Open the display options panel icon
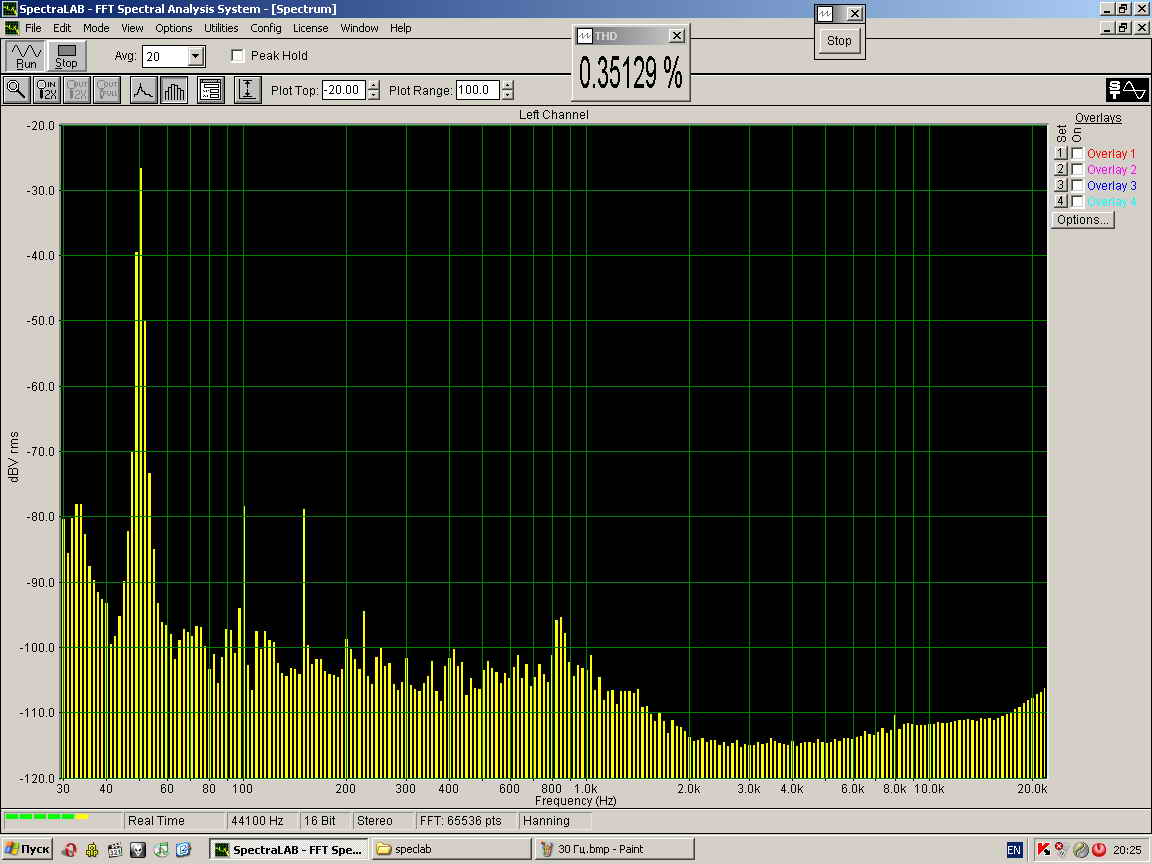Viewport: 1152px width, 864px height. point(211,90)
